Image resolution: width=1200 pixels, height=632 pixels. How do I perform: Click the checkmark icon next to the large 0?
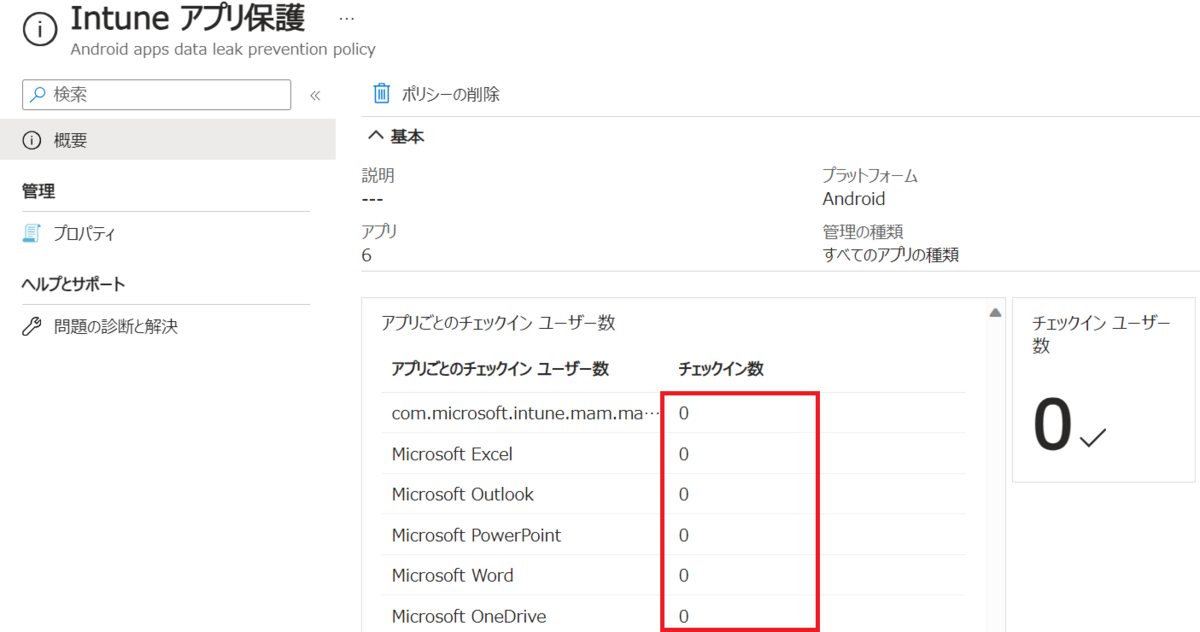click(x=1094, y=436)
